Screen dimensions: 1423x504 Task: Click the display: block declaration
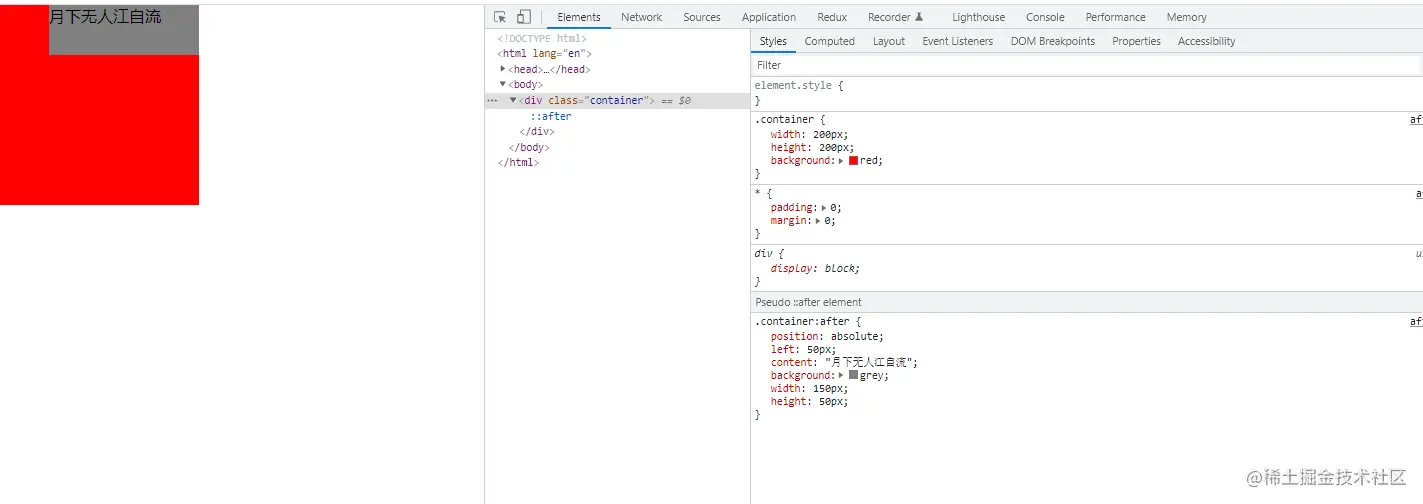(815, 268)
